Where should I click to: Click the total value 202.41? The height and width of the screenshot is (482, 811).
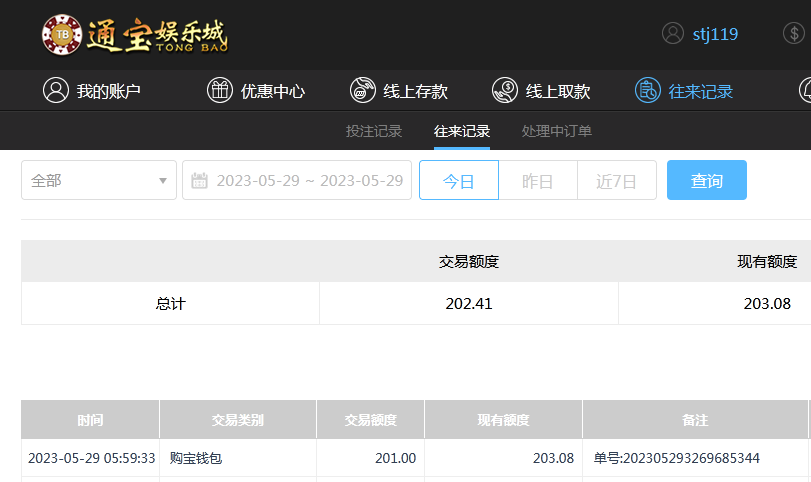[x=469, y=304]
